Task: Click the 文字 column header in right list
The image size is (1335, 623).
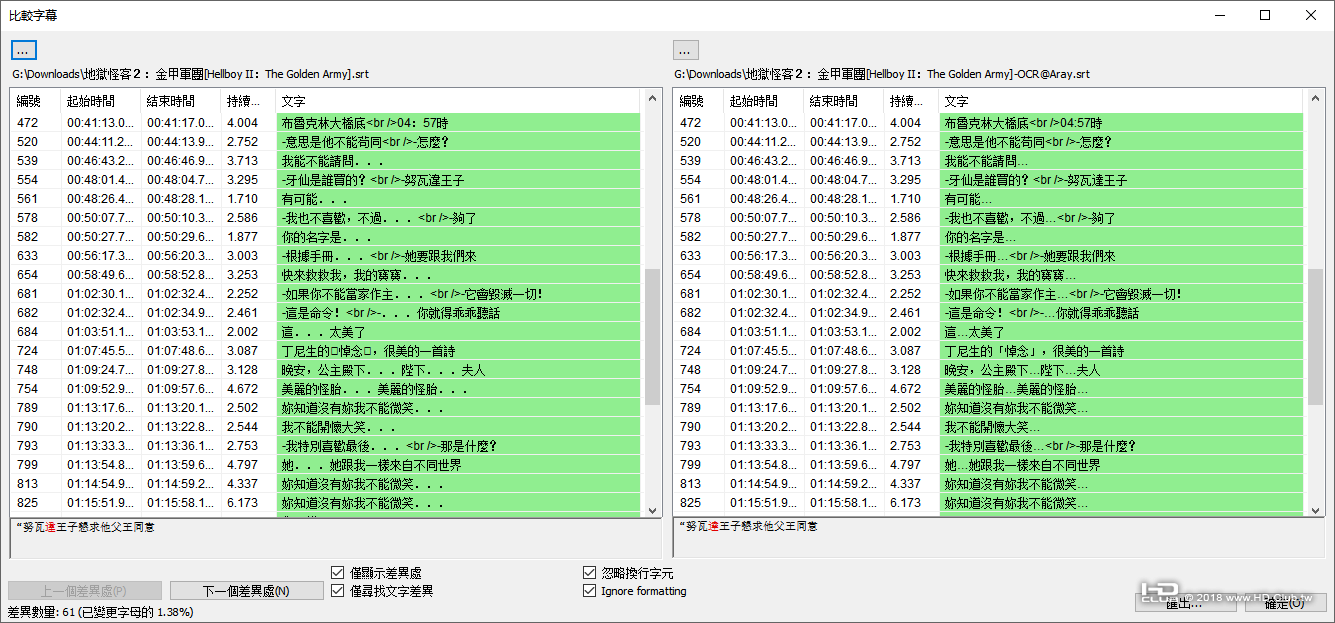Action: (x=955, y=101)
